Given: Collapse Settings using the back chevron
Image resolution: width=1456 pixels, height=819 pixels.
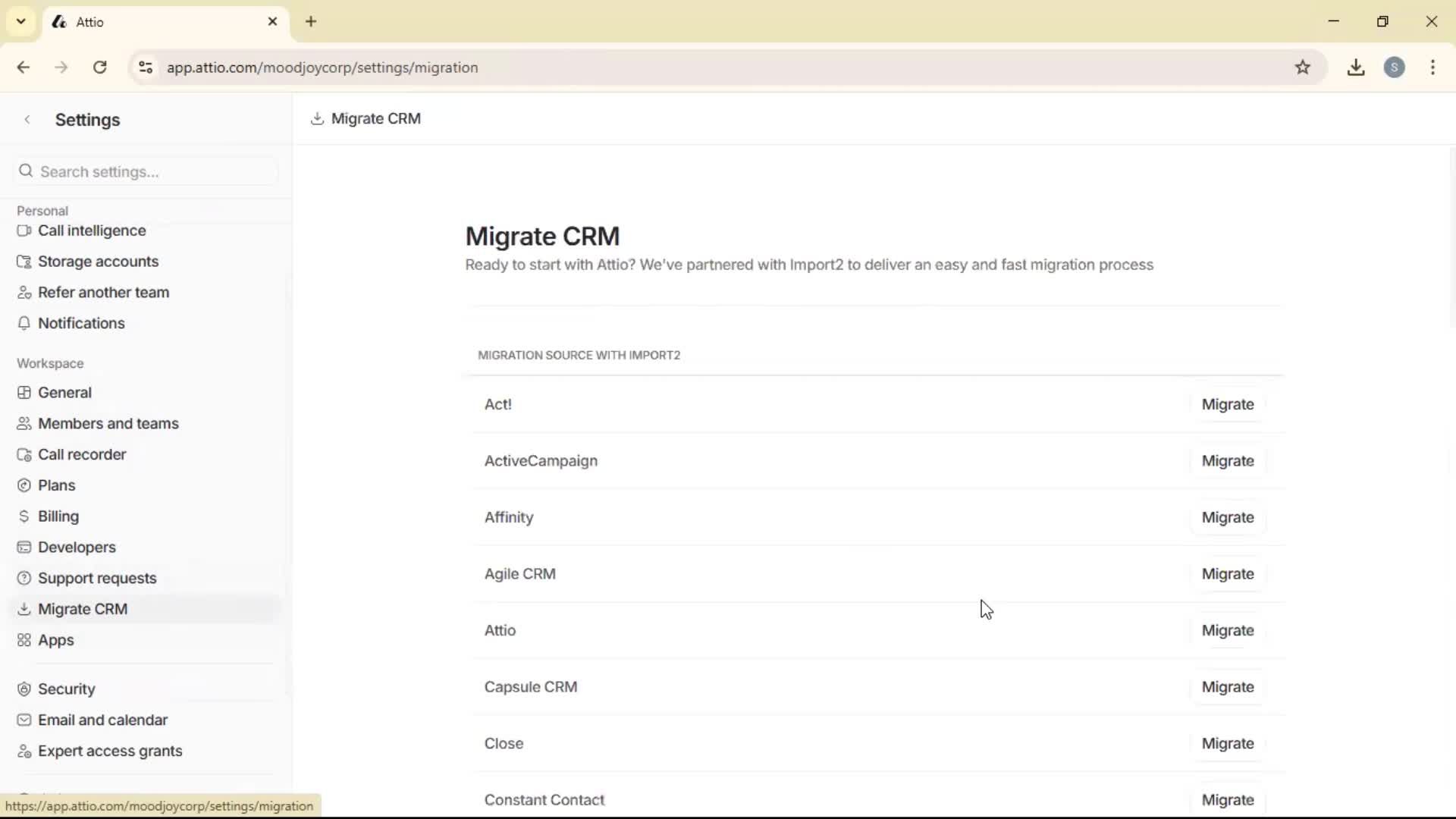Looking at the screenshot, I should pos(27,119).
